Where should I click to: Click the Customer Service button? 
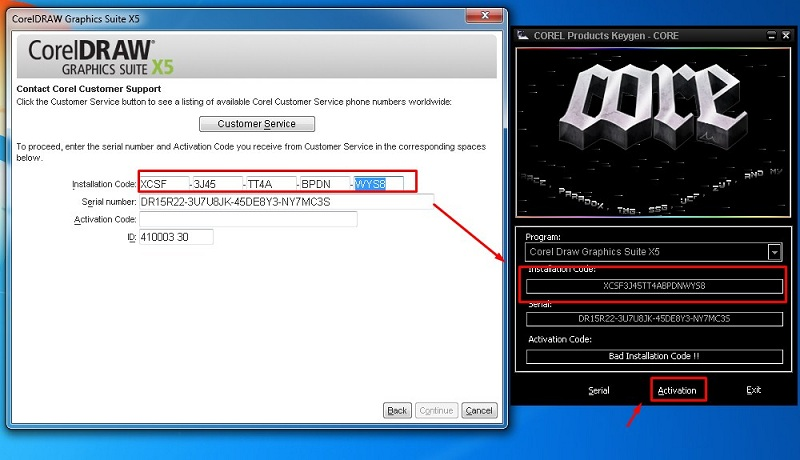(x=257, y=124)
